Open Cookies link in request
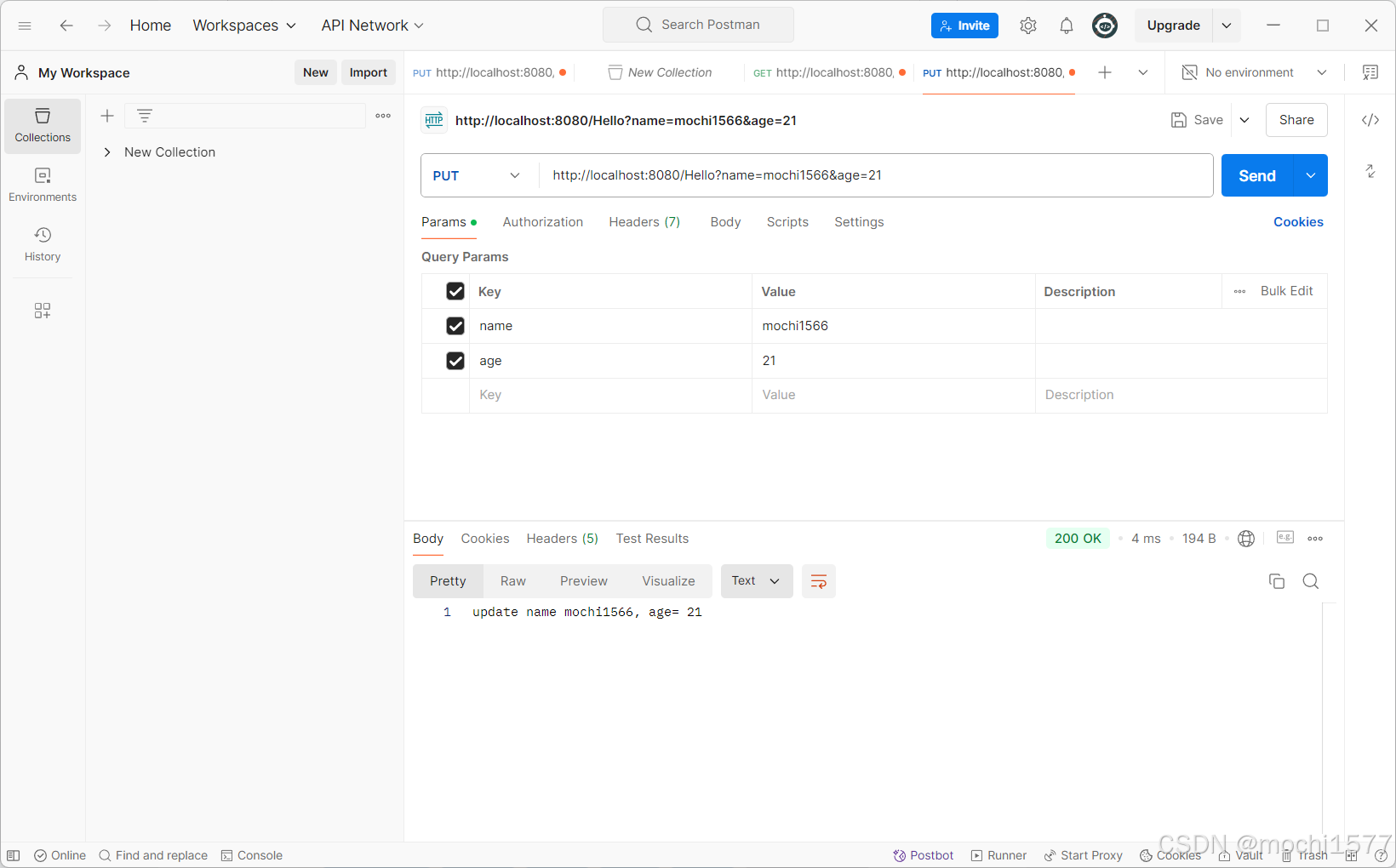This screenshot has width=1396, height=868. (x=1298, y=222)
